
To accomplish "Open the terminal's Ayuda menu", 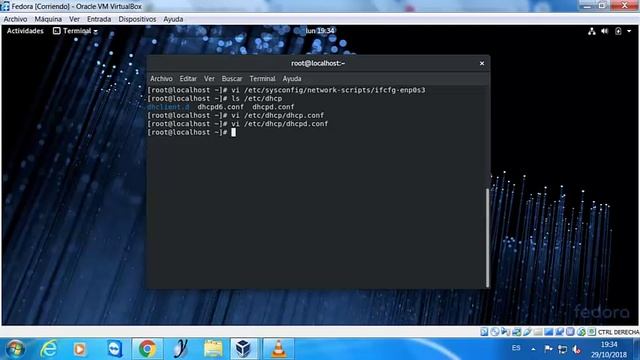I will coord(292,79).
